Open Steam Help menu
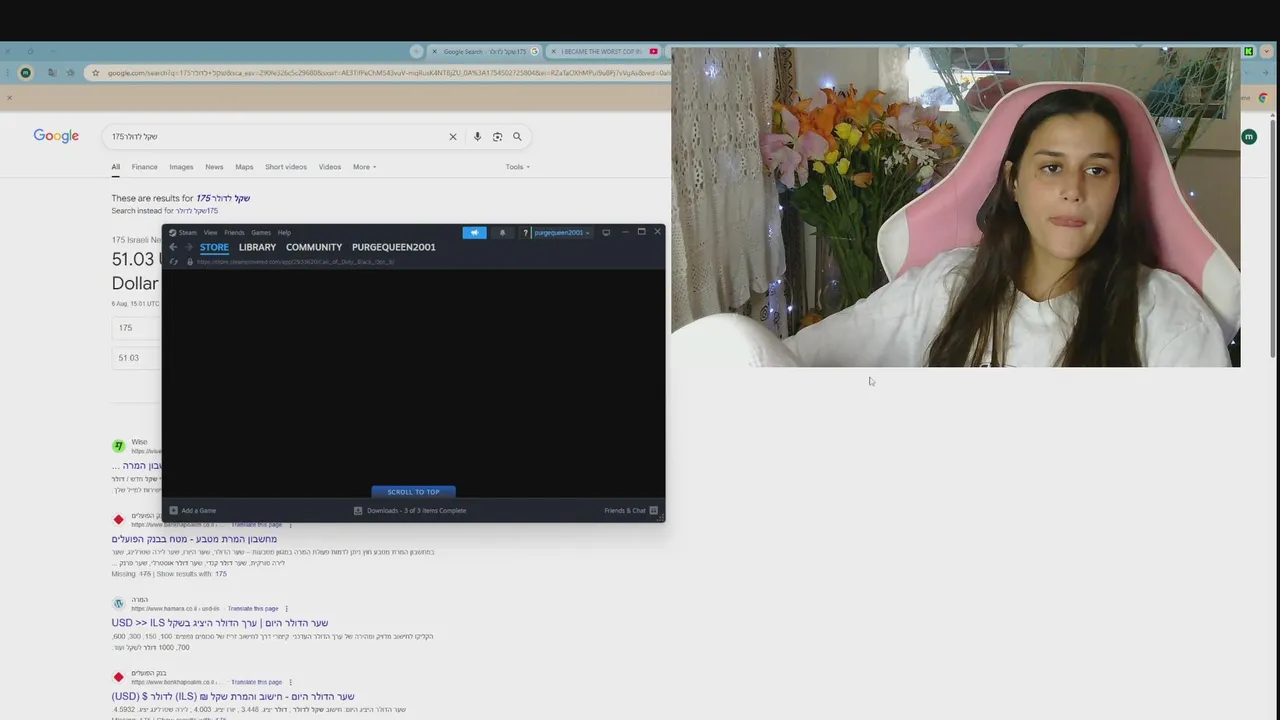The height and width of the screenshot is (720, 1280). pyautogui.click(x=284, y=232)
